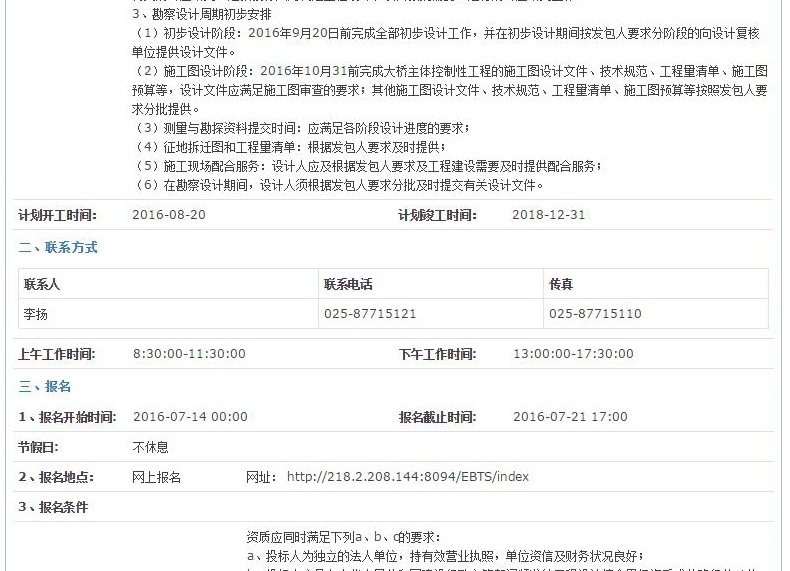Open the EBTS registration URL link
790x571 pixels.
click(407, 477)
